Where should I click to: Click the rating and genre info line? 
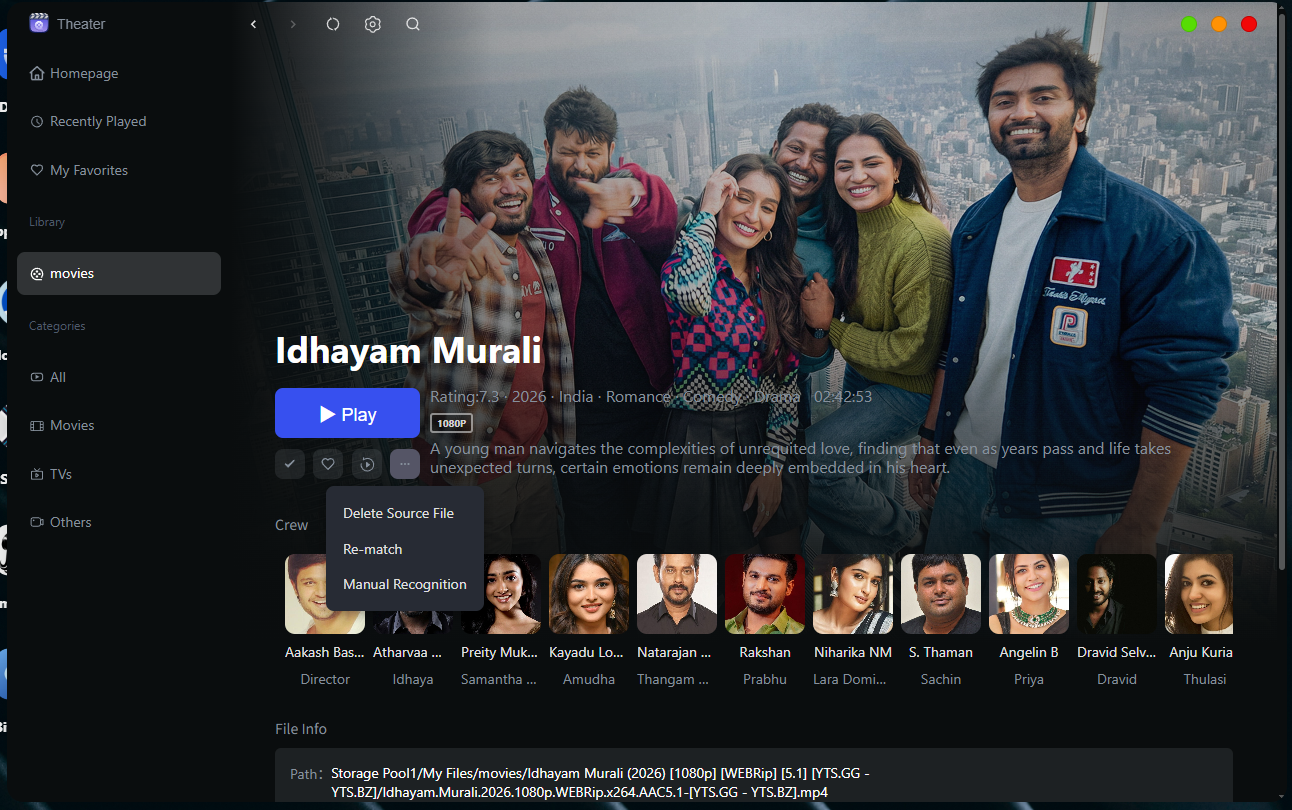tap(651, 397)
